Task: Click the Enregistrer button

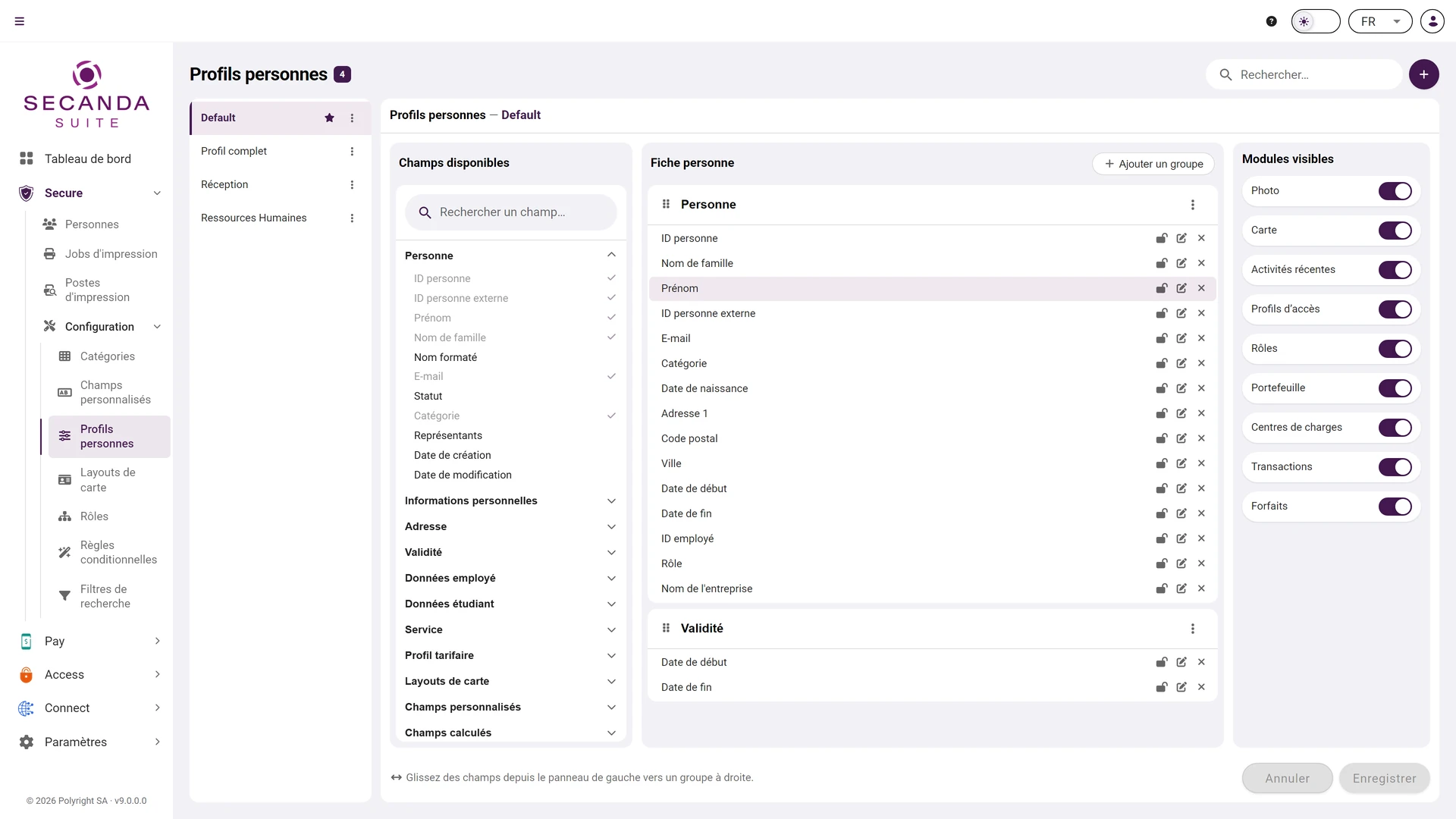Action: pyautogui.click(x=1384, y=778)
